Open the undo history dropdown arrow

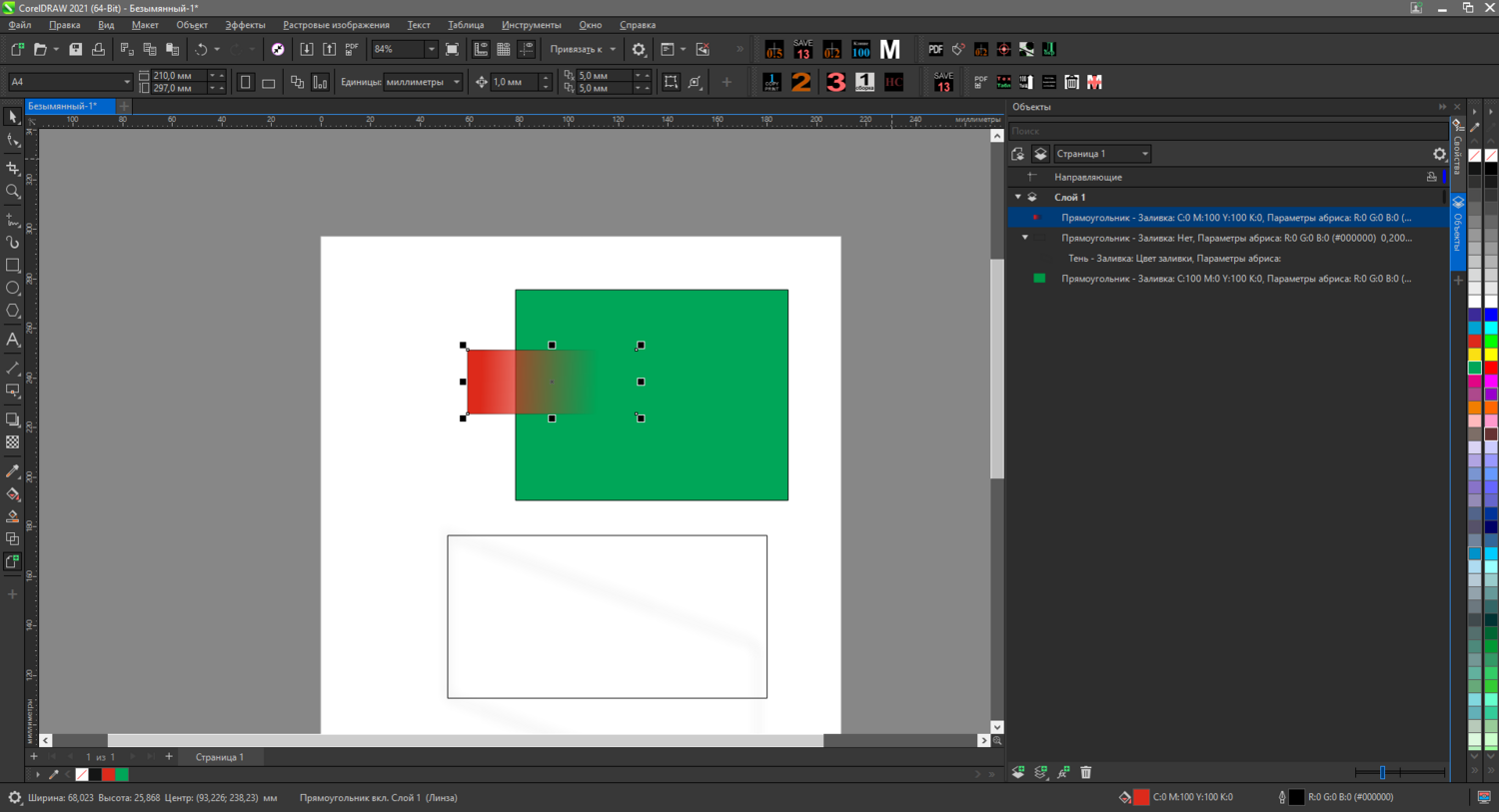click(x=217, y=49)
